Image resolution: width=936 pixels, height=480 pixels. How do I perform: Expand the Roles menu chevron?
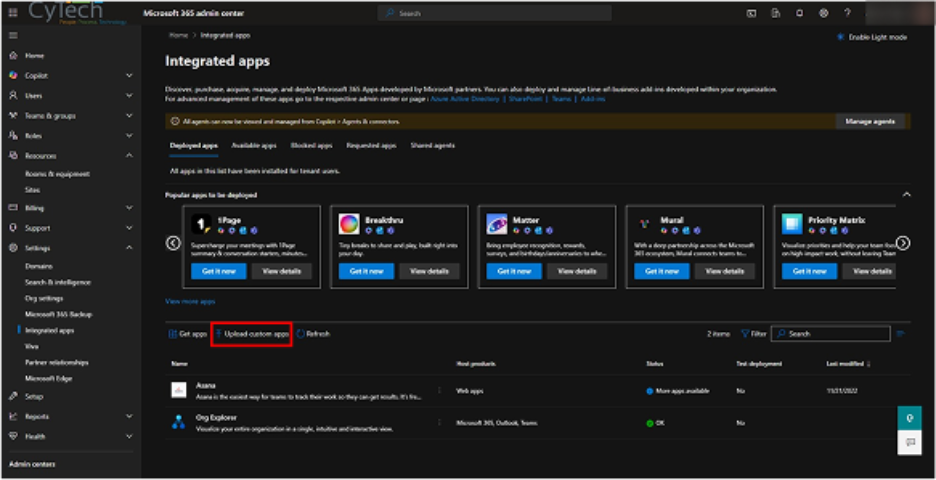pos(130,136)
